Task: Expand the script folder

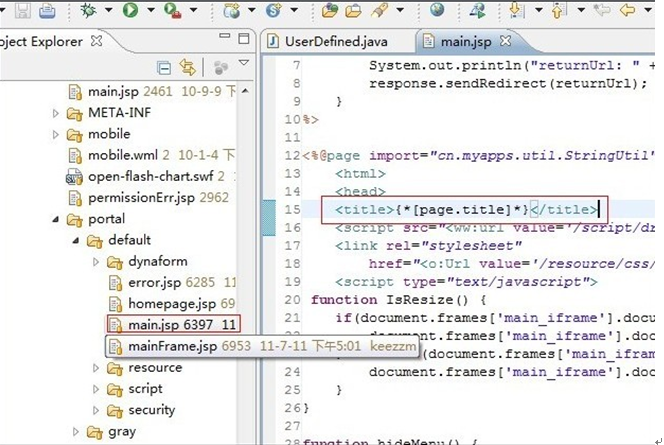Action: click(x=96, y=389)
